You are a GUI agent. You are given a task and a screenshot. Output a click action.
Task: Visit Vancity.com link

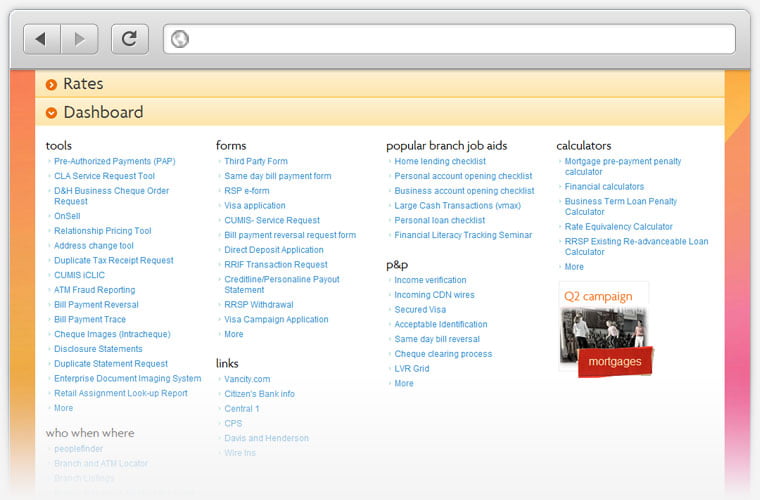pyautogui.click(x=247, y=379)
